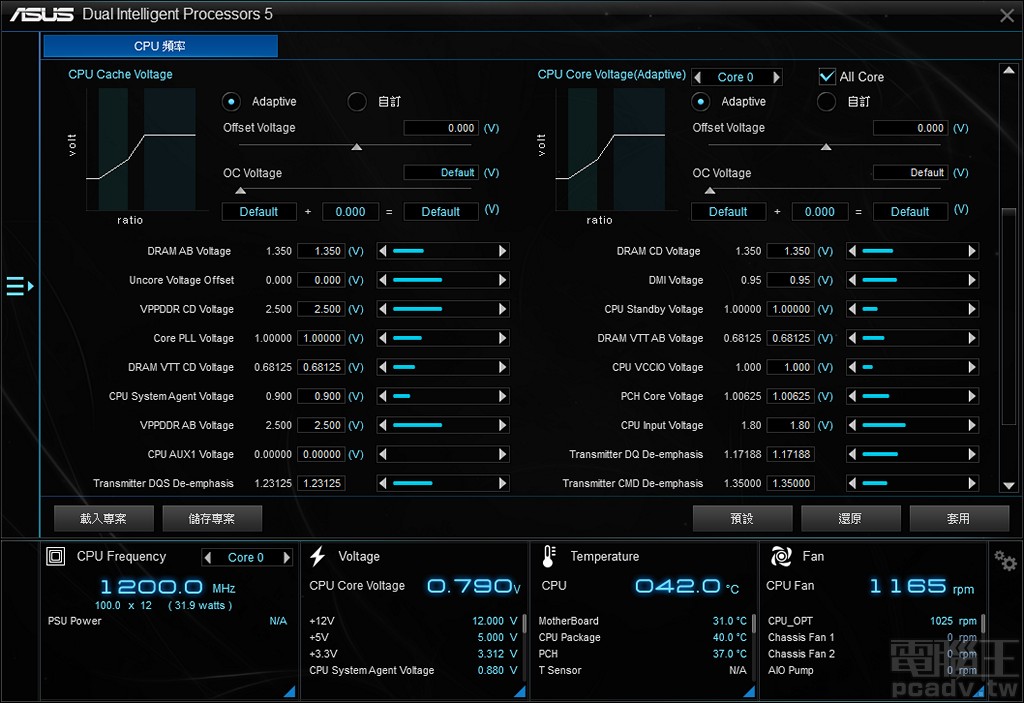Viewport: 1024px width, 703px height.
Task: Click the Voltage lightning bolt icon
Action: pyautogui.click(x=318, y=557)
